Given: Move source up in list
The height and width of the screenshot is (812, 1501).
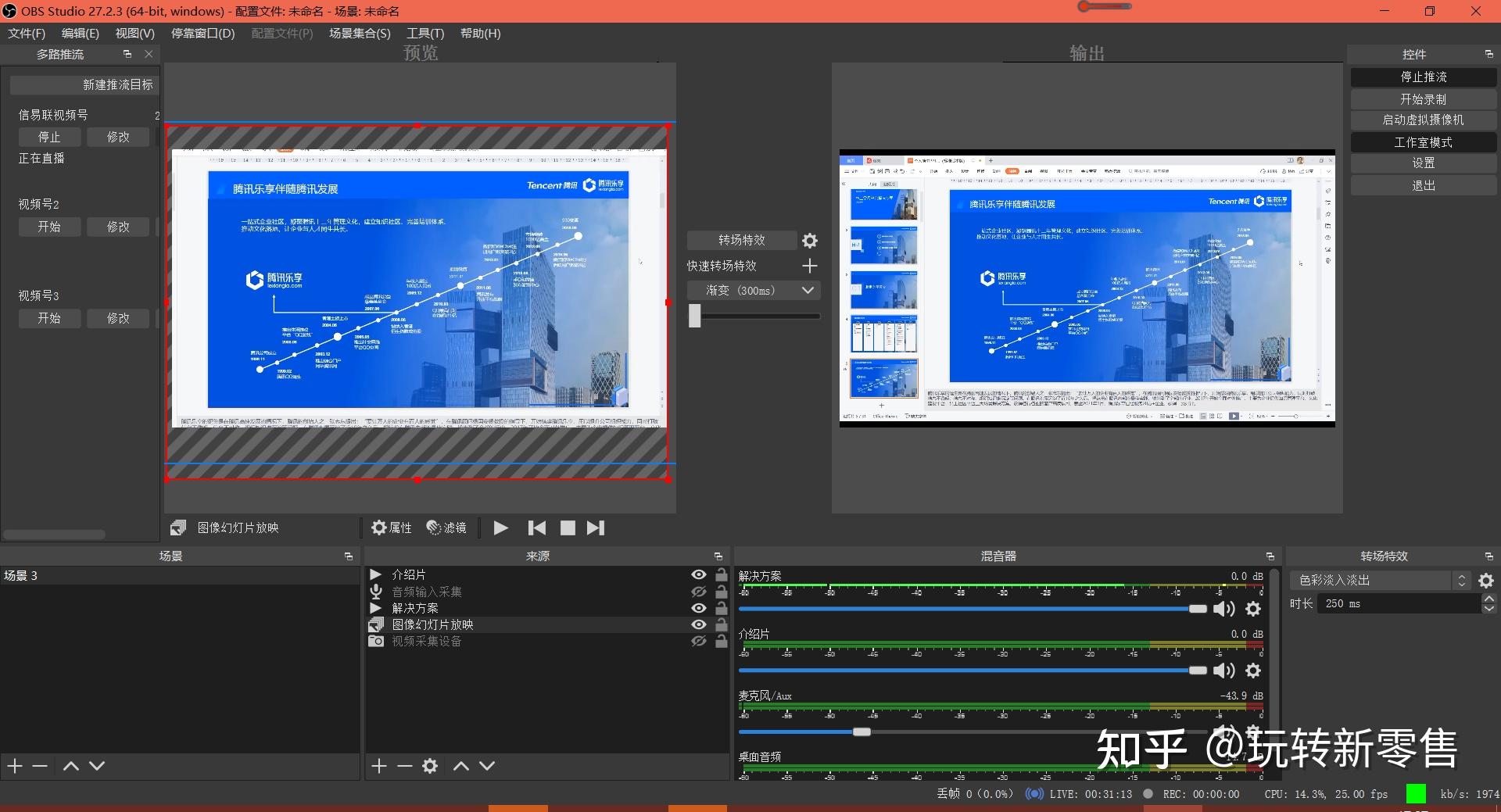Looking at the screenshot, I should pos(461,766).
